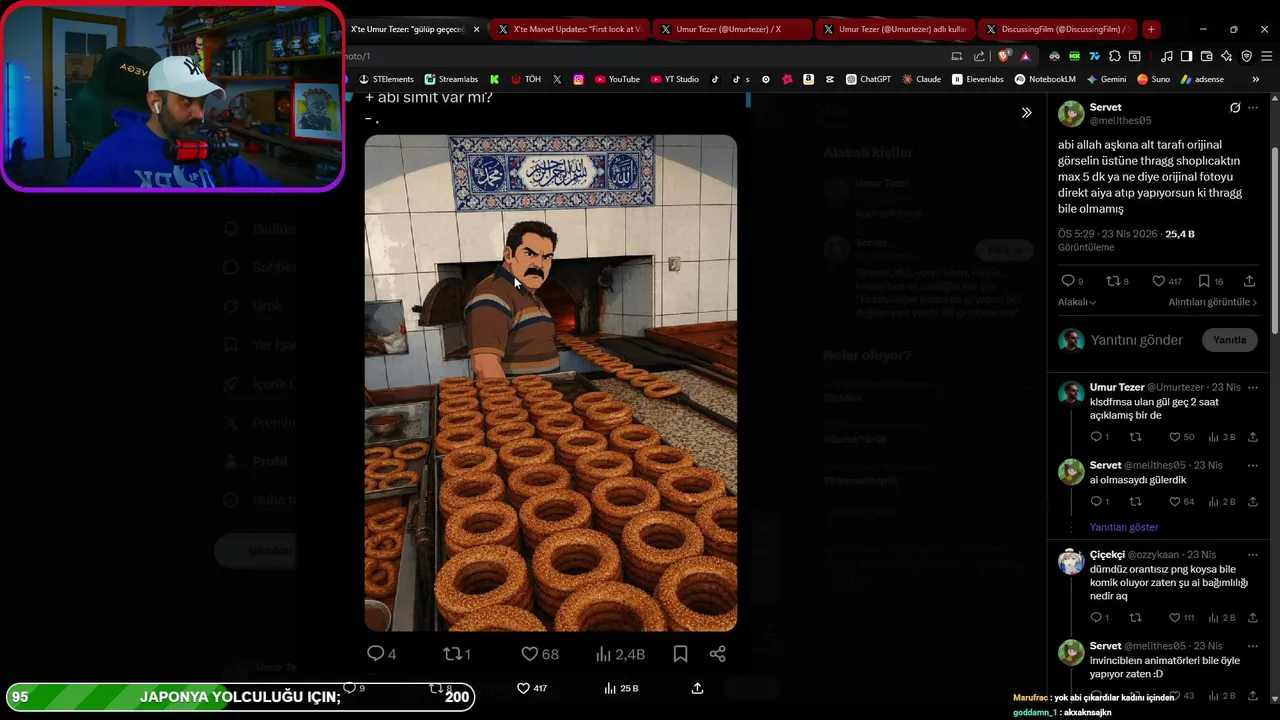
Task: Open ChatGPT bookmark
Action: click(868, 79)
